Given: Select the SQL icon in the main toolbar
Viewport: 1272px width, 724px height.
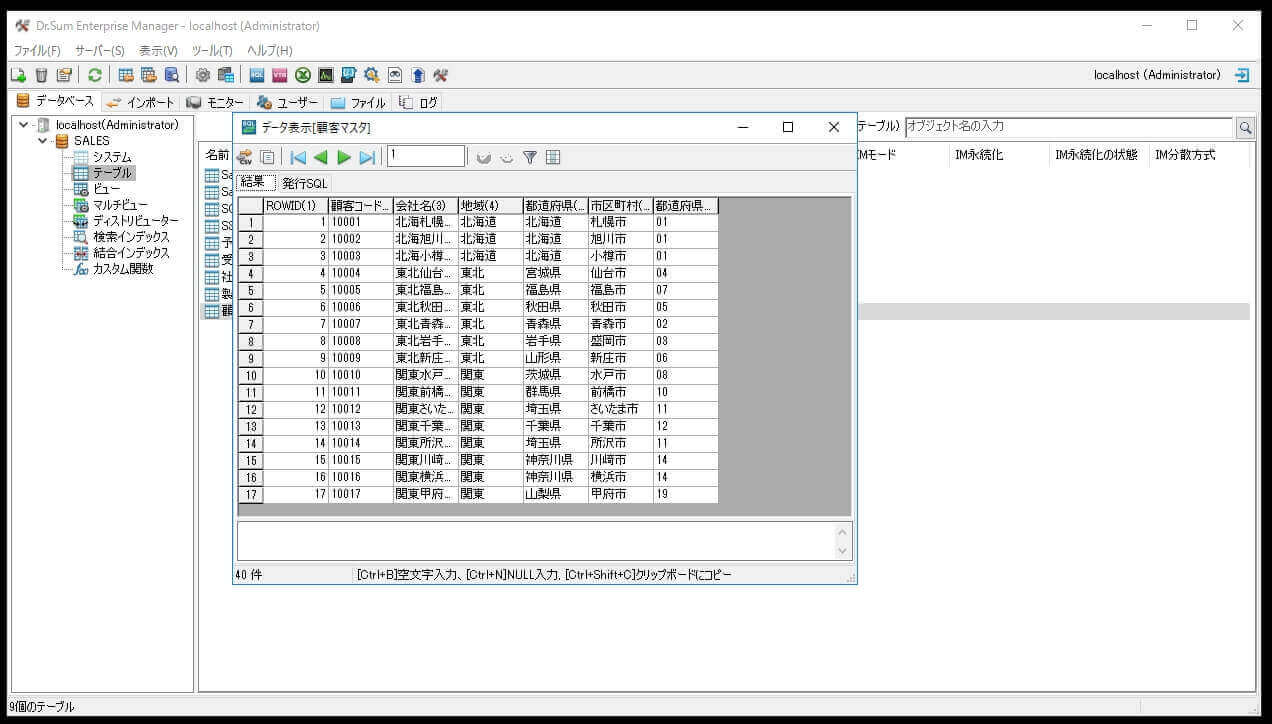Looking at the screenshot, I should 256,74.
